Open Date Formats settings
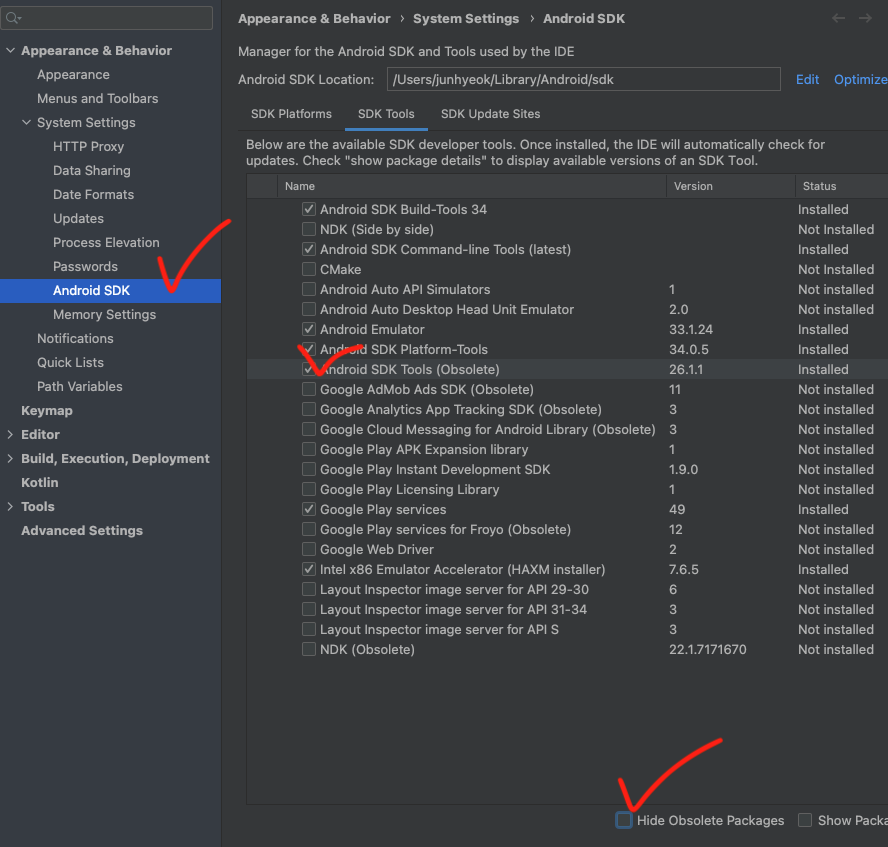888x847 pixels. (x=93, y=195)
